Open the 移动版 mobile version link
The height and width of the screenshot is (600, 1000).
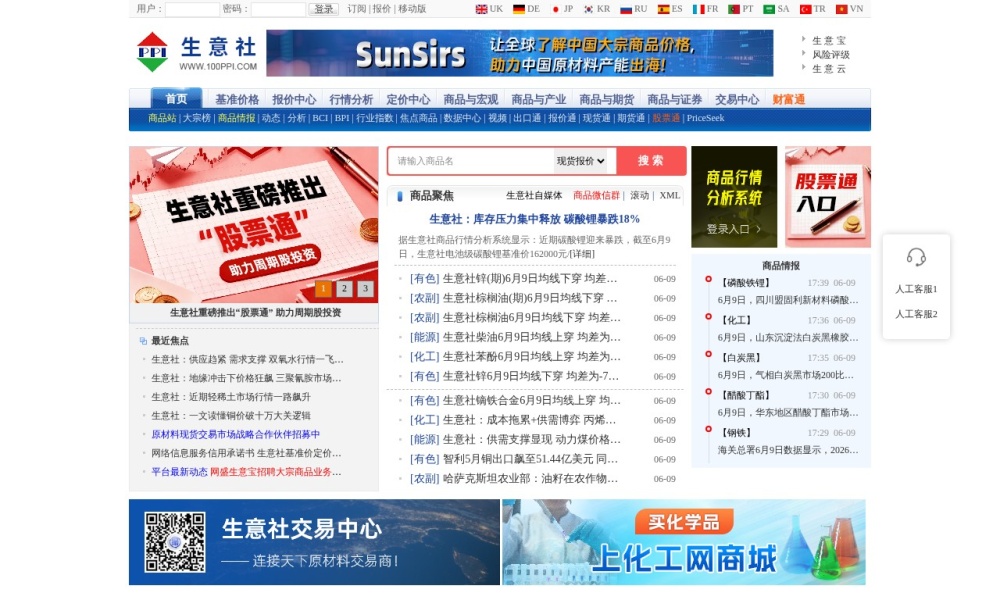click(x=412, y=9)
